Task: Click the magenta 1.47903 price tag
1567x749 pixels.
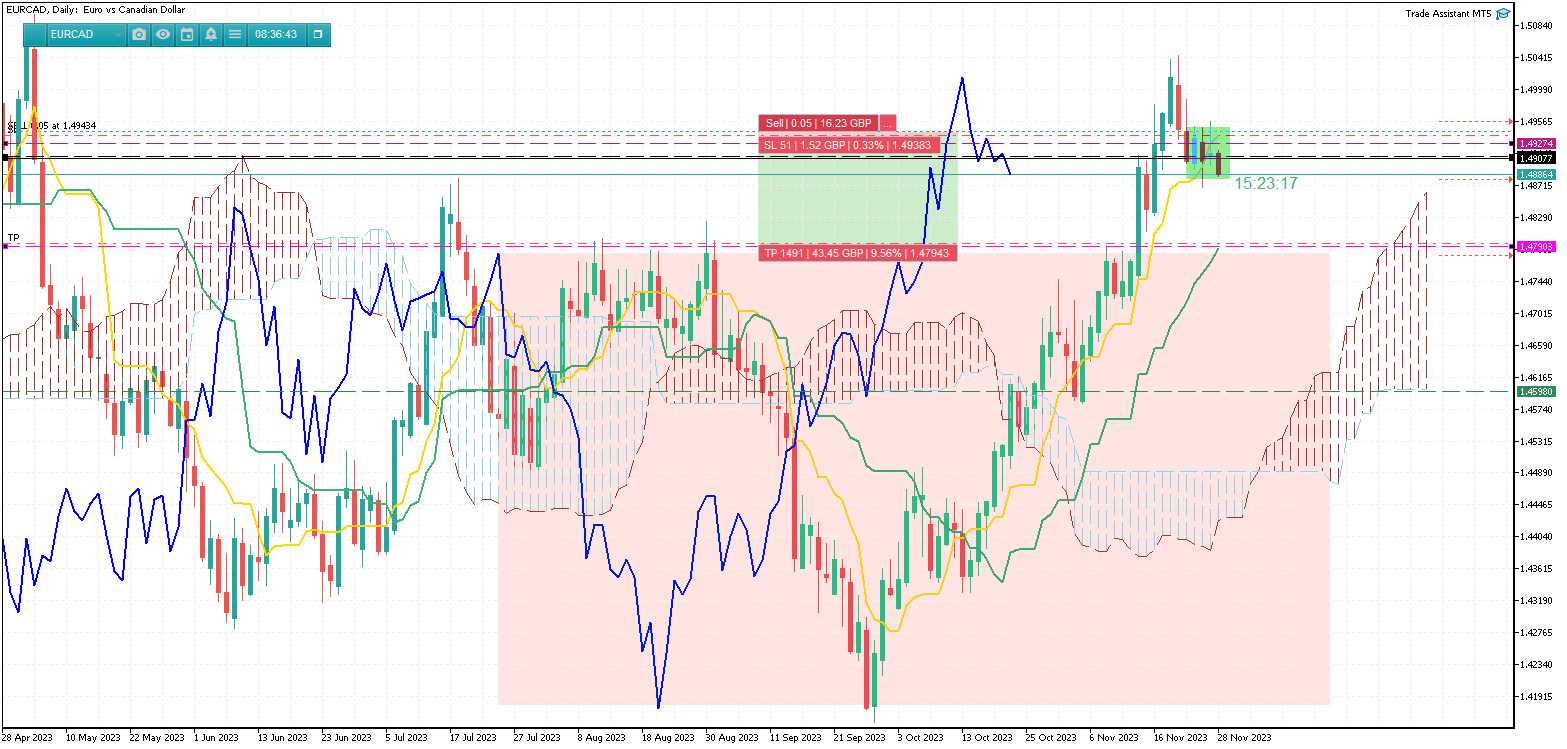Action: click(1535, 246)
